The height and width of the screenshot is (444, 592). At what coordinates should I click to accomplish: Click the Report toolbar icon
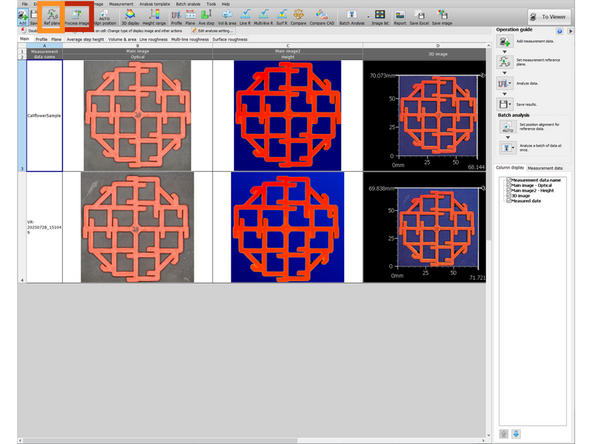click(400, 17)
